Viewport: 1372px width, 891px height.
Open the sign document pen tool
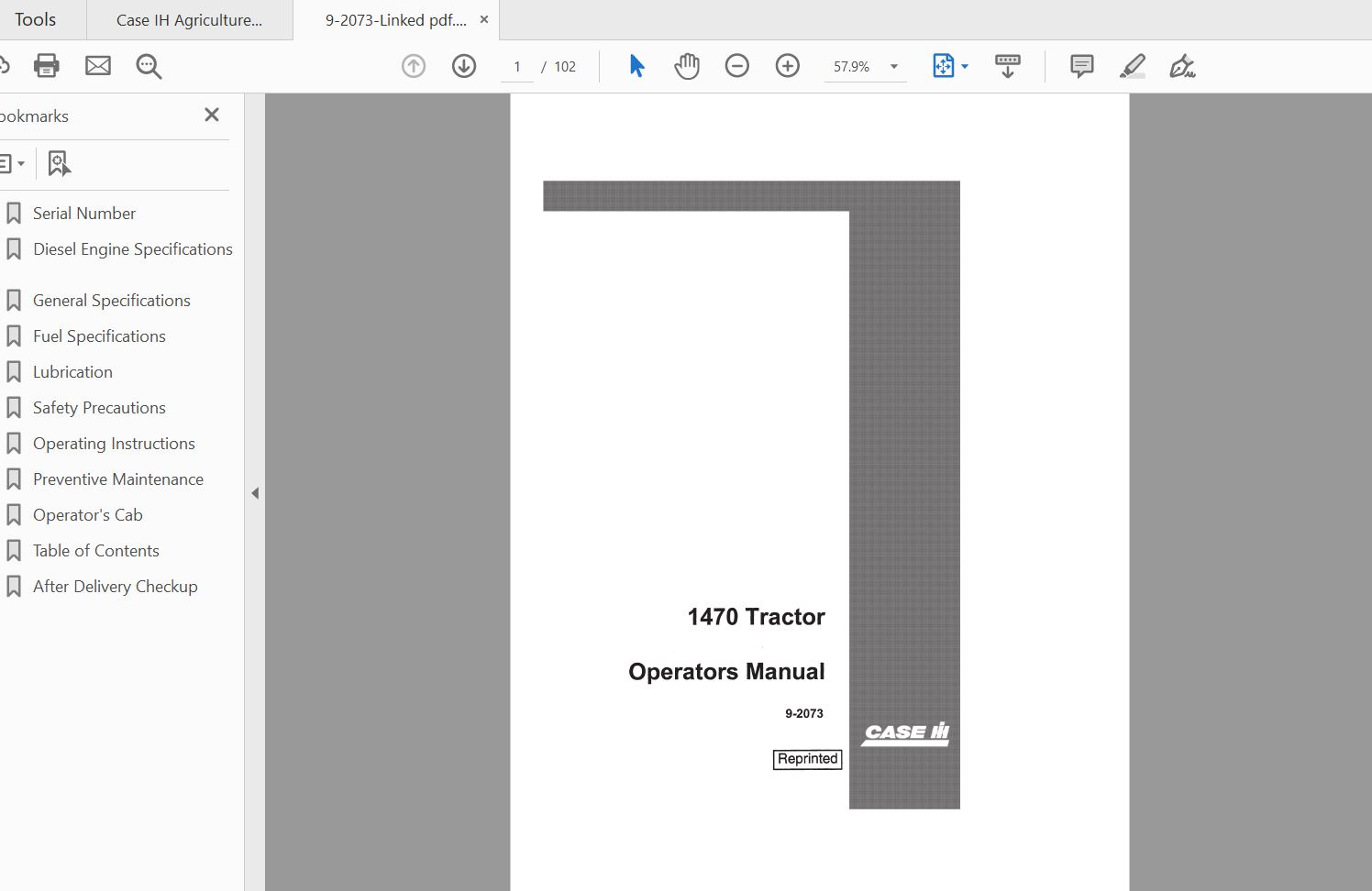pyautogui.click(x=1182, y=66)
